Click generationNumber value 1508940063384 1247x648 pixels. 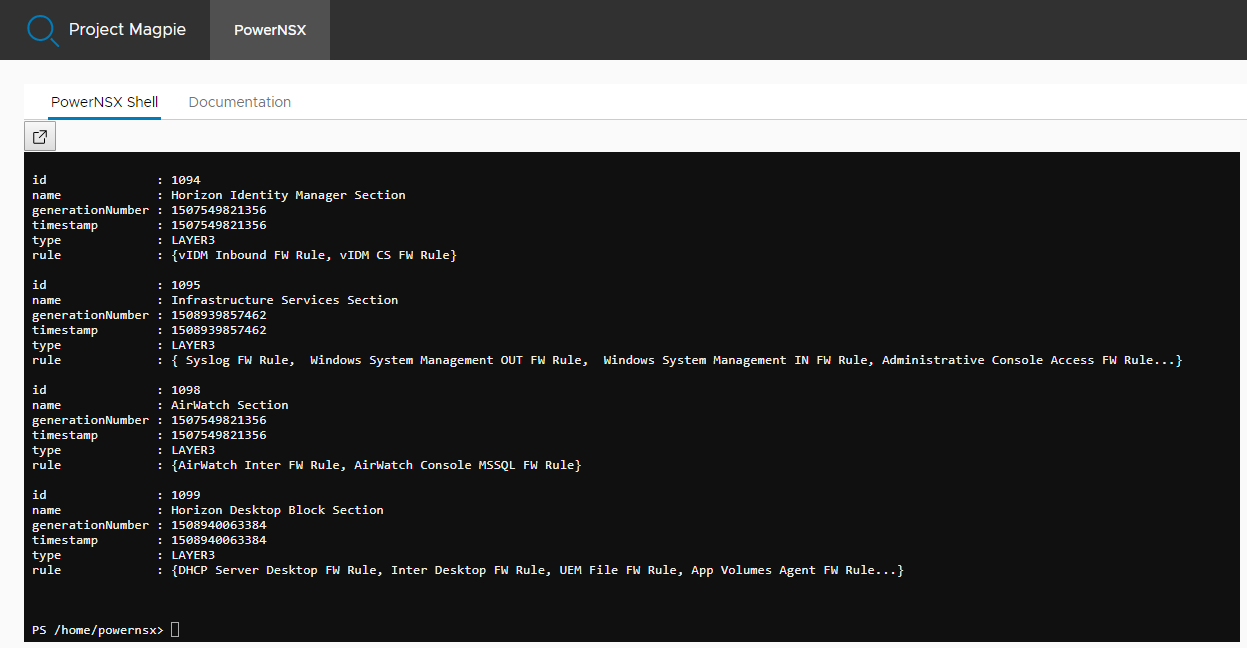coord(219,525)
